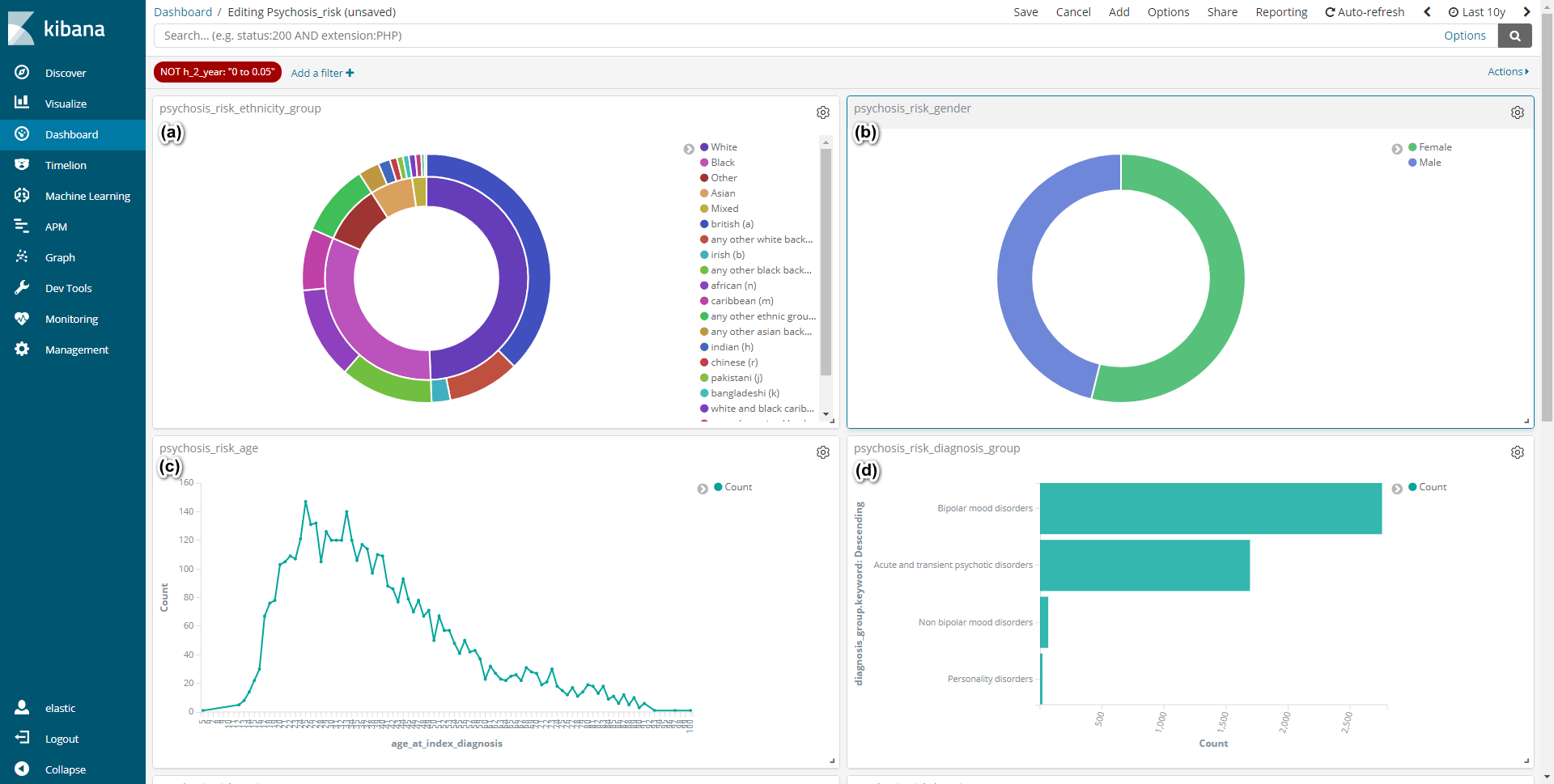Viewport: 1554px width, 784px height.
Task: Open the Last 10y time picker
Action: pyautogui.click(x=1477, y=12)
